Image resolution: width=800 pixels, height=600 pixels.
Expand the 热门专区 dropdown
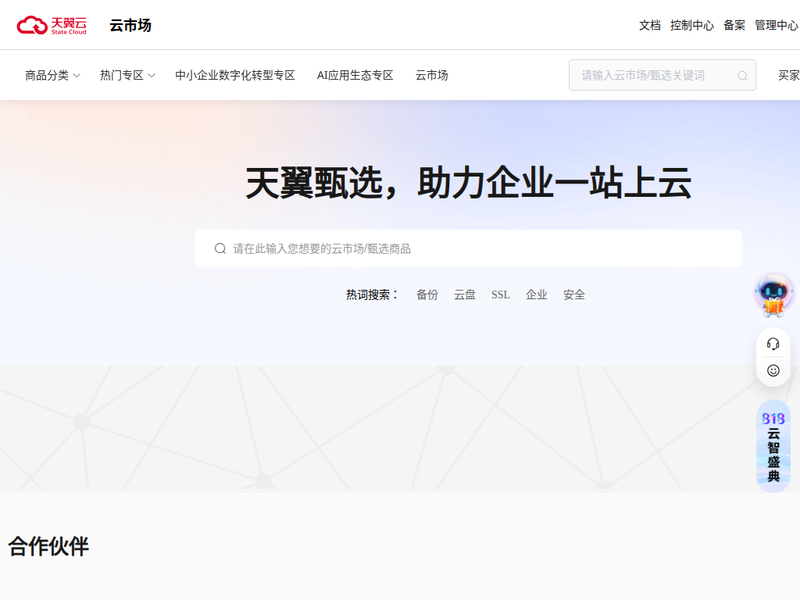[128, 76]
